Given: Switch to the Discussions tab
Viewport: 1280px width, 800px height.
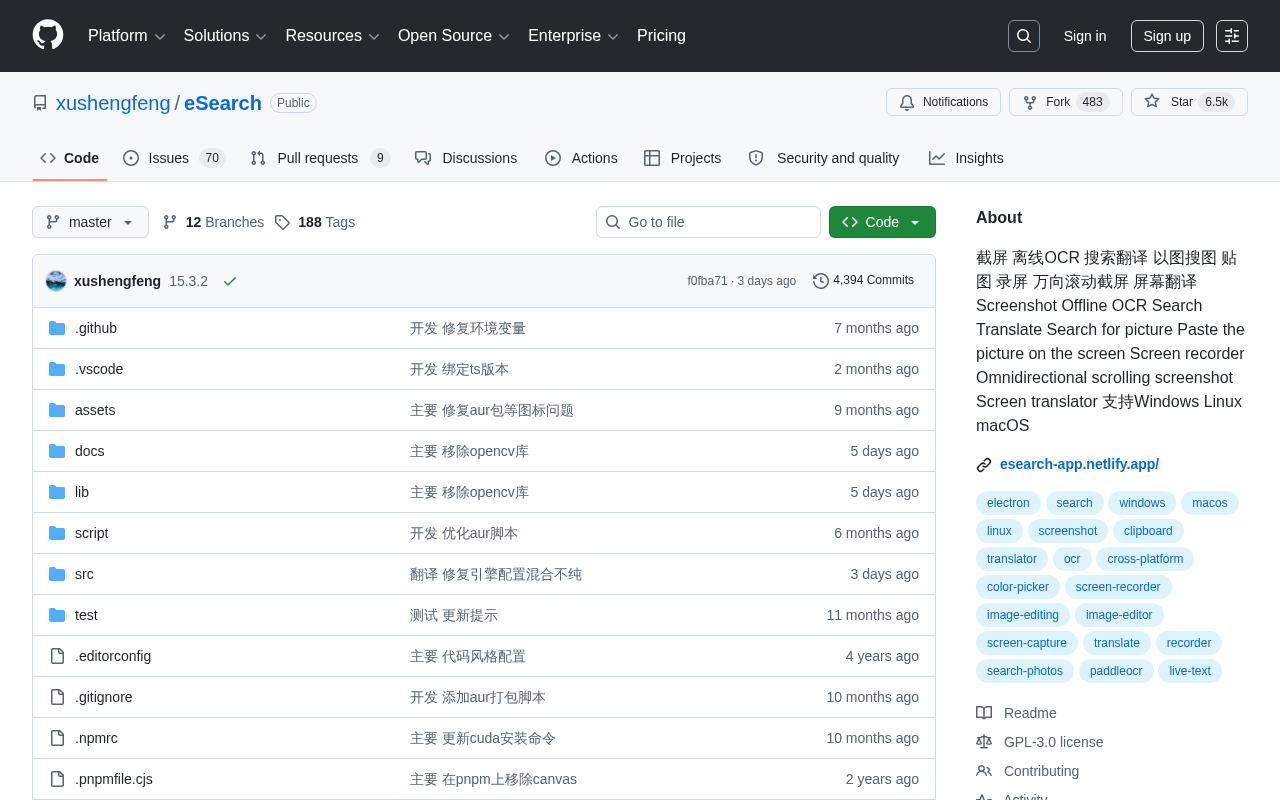Looking at the screenshot, I should tap(466, 158).
